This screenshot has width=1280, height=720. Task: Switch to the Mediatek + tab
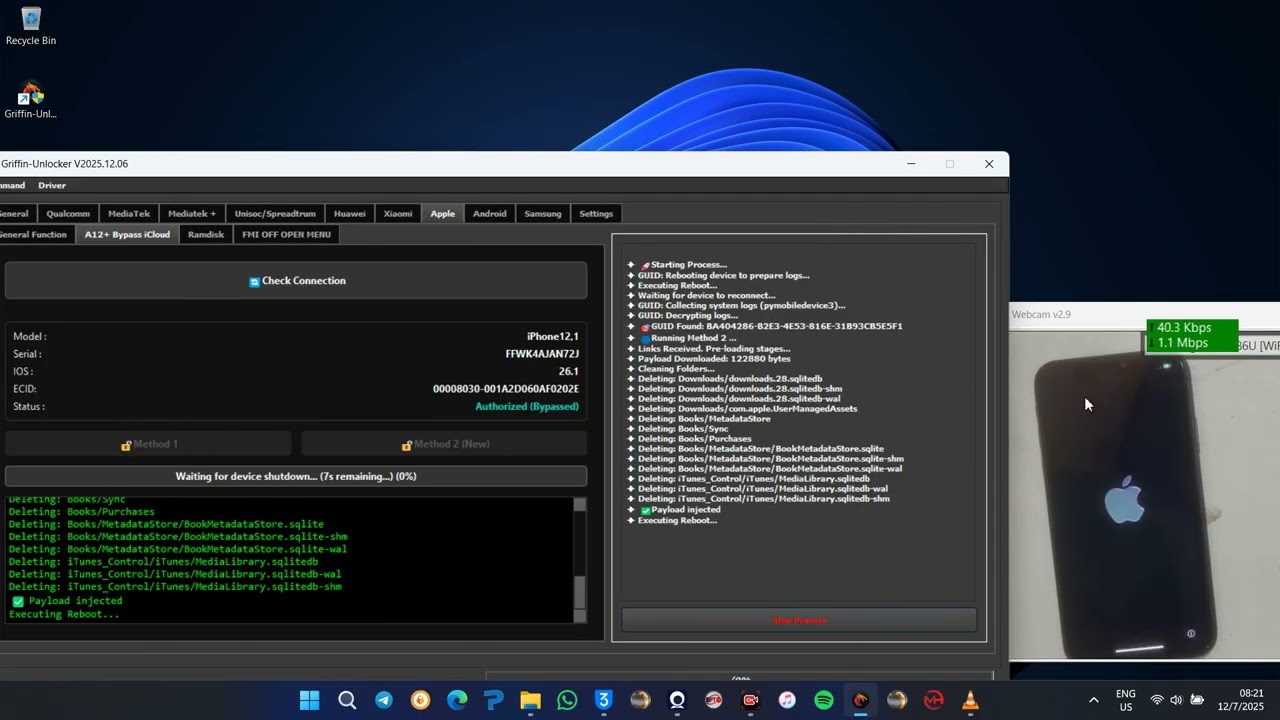(192, 213)
